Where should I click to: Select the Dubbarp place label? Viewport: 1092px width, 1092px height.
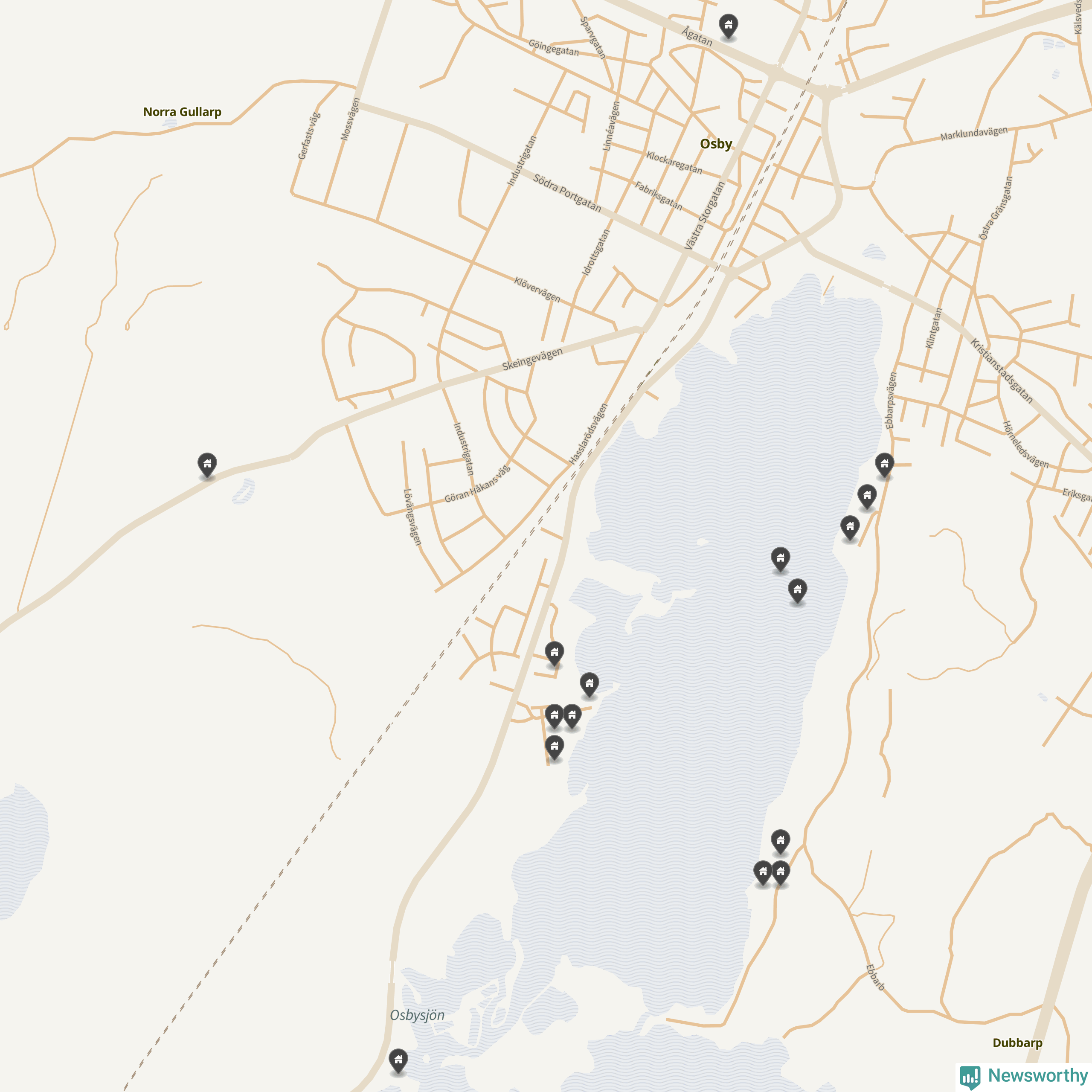coord(1017,1043)
